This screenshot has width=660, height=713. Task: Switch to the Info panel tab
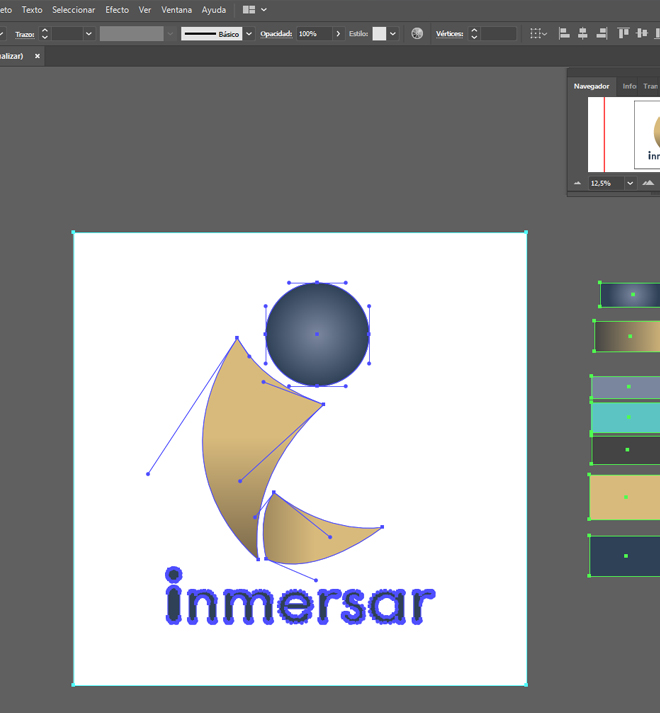(x=629, y=86)
